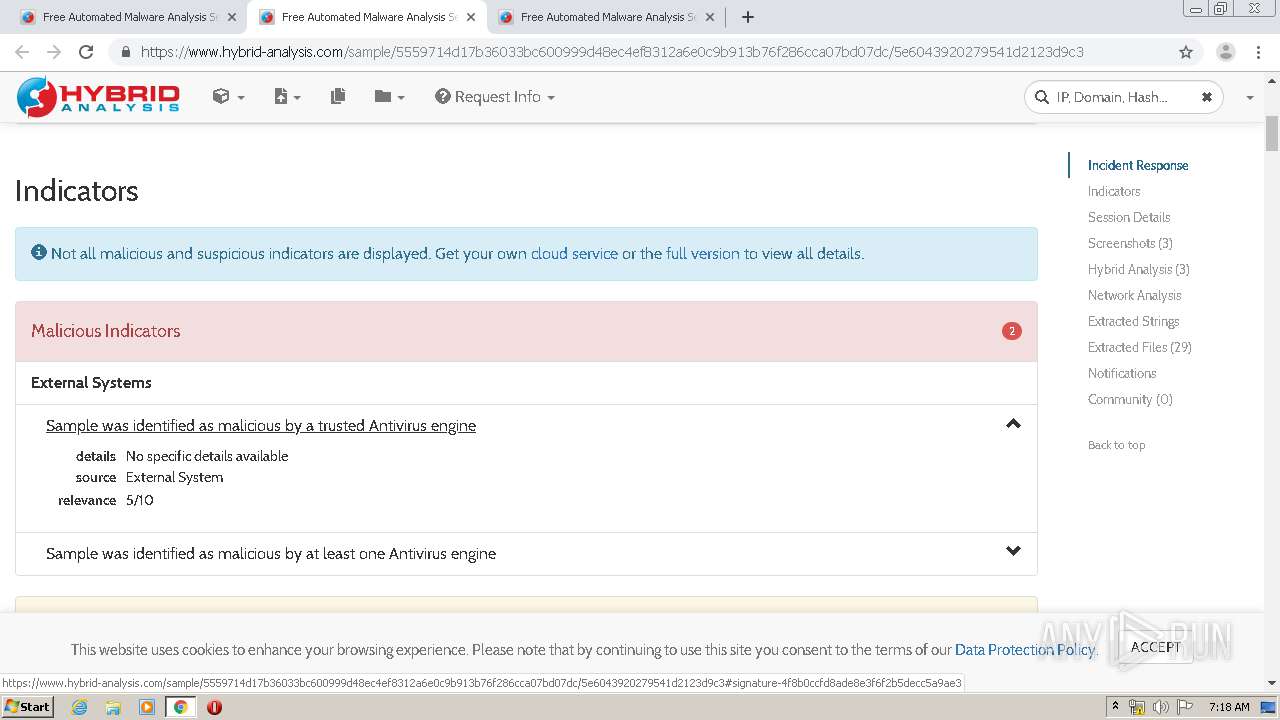Click the network tray icon

(1137, 707)
